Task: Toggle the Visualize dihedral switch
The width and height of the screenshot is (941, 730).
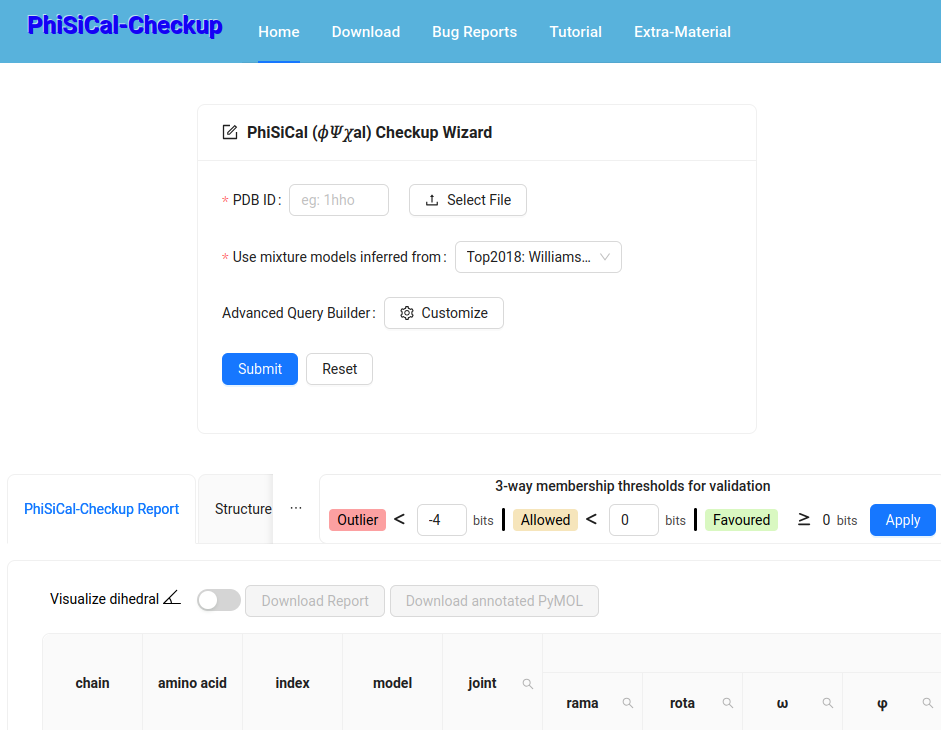Action: click(219, 600)
